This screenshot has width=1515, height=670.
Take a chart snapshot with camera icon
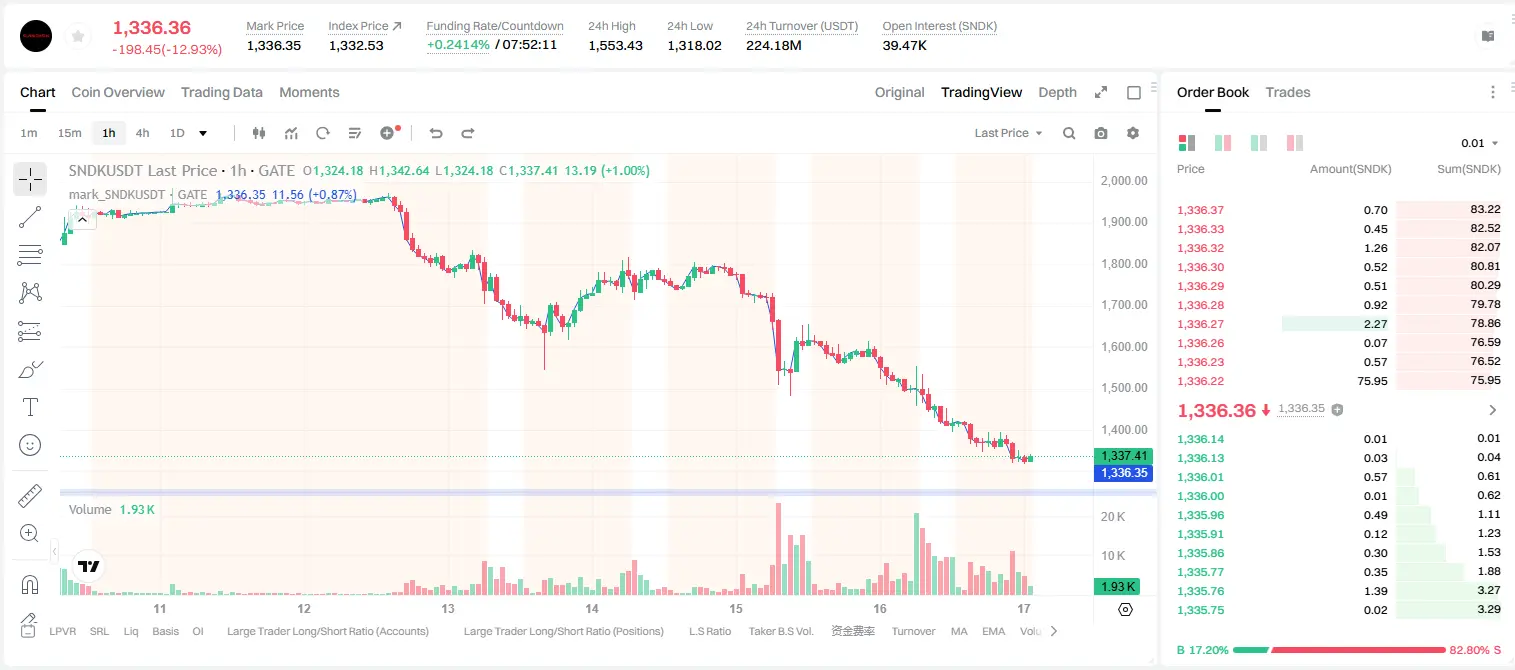pos(1101,133)
